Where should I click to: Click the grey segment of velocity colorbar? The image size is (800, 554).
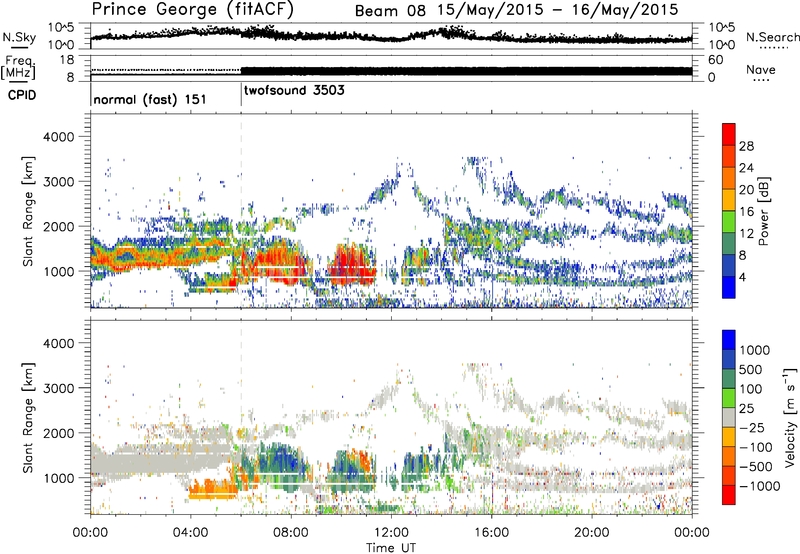click(729, 417)
